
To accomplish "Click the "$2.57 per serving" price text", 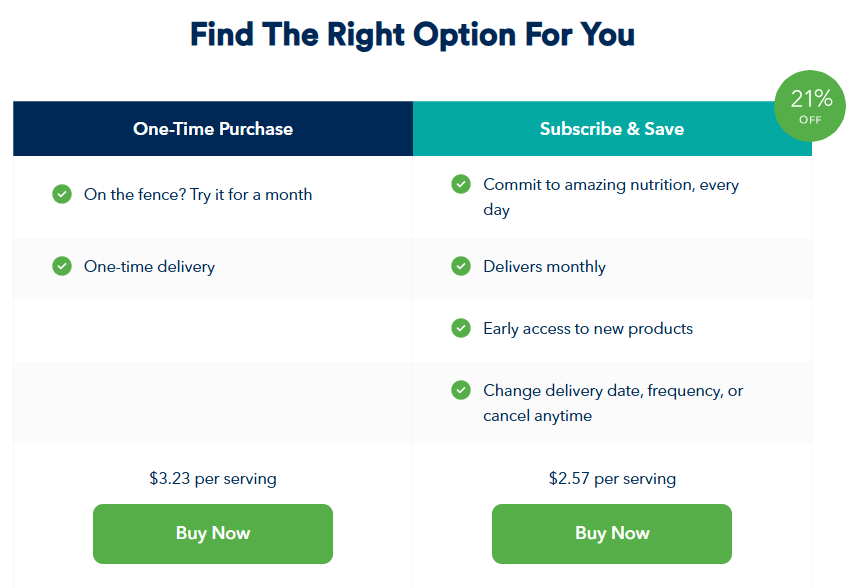I will point(612,479).
